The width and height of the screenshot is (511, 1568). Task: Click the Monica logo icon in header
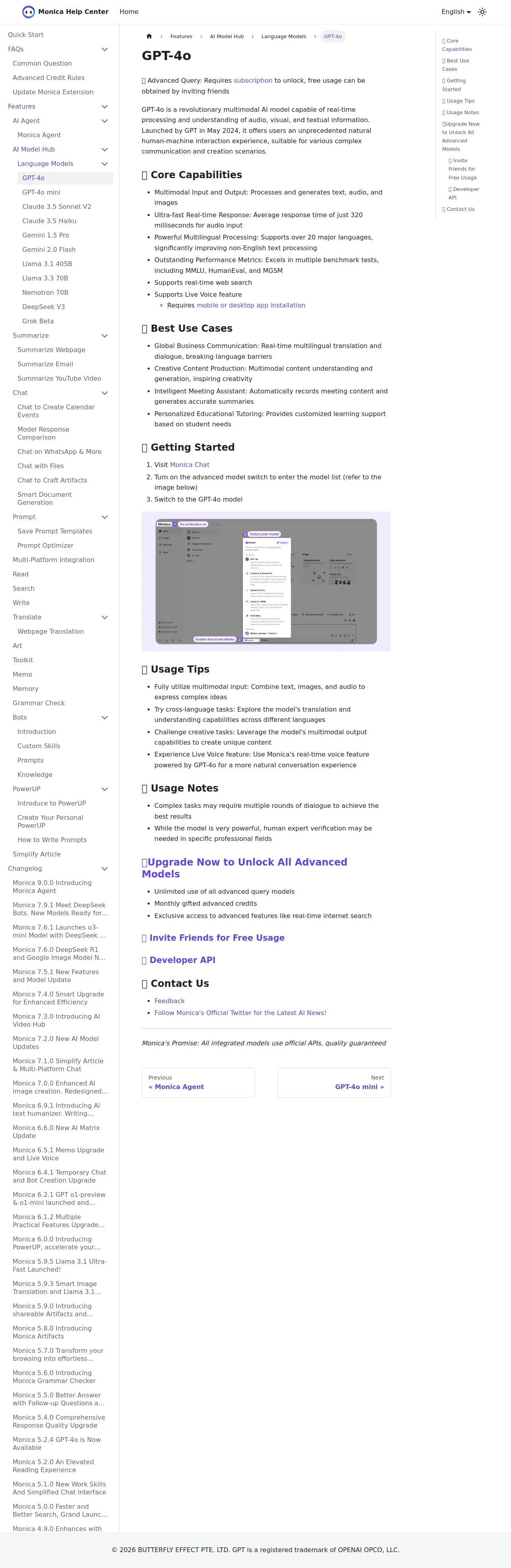(29, 12)
